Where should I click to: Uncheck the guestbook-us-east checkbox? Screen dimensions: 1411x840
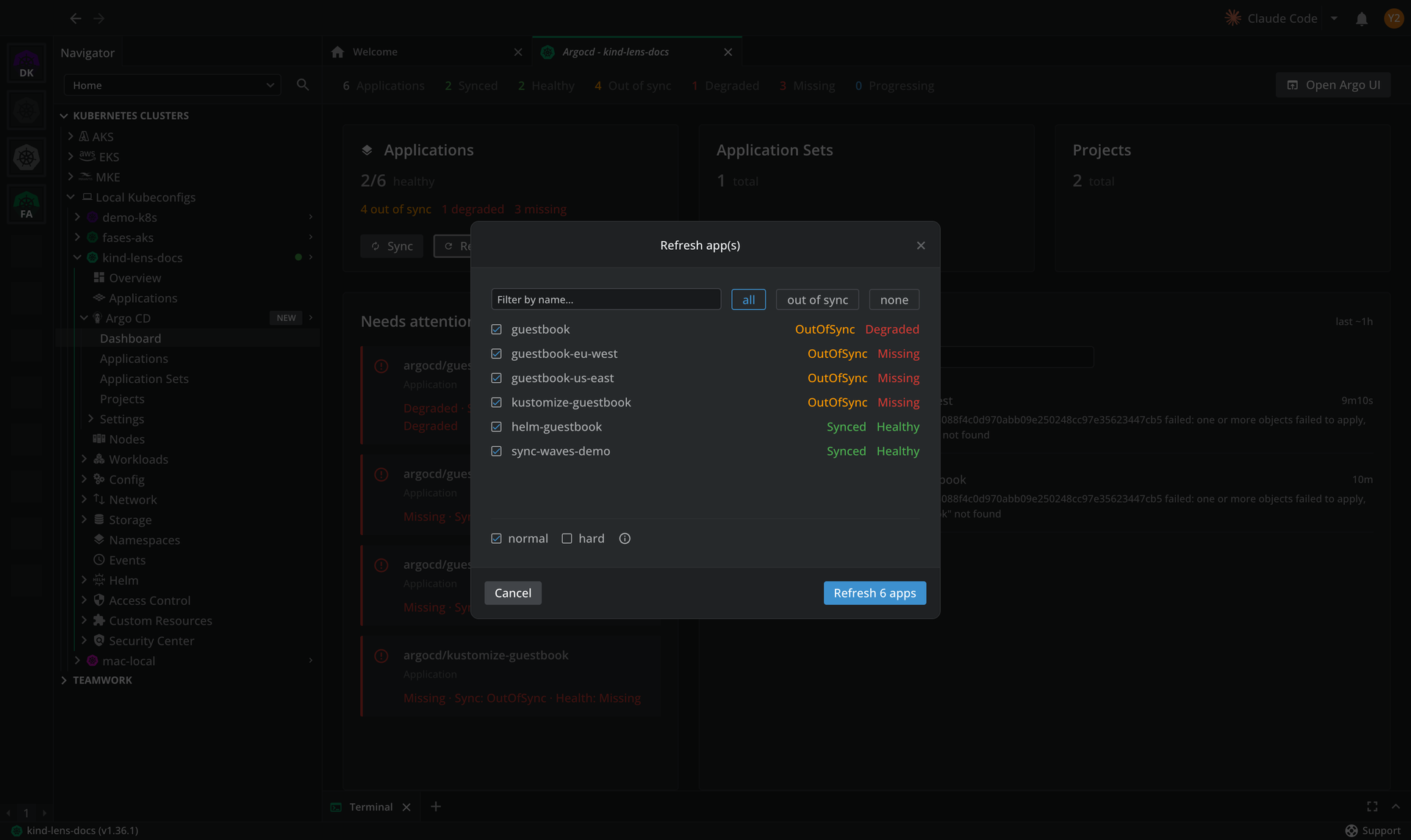tap(497, 378)
